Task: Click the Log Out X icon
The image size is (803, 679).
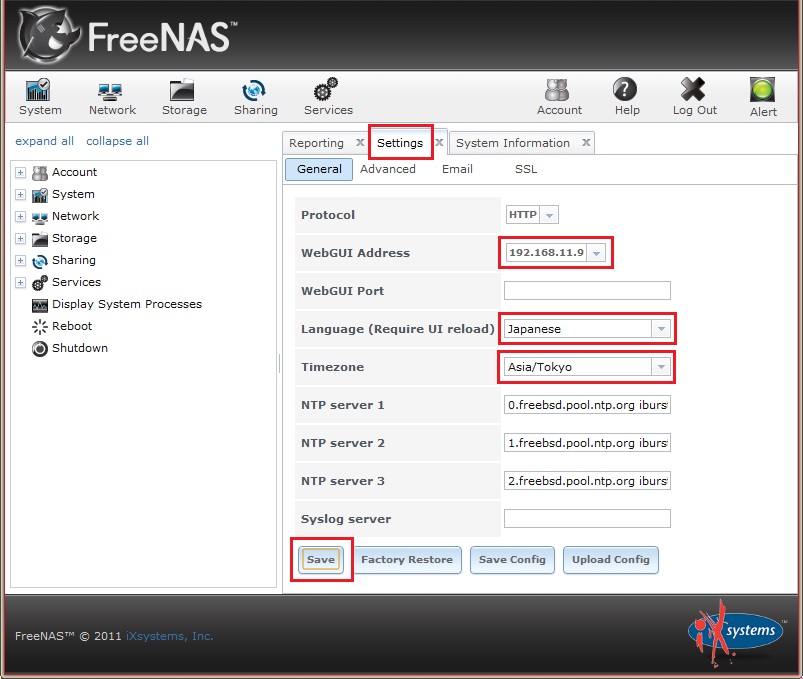Action: point(693,90)
